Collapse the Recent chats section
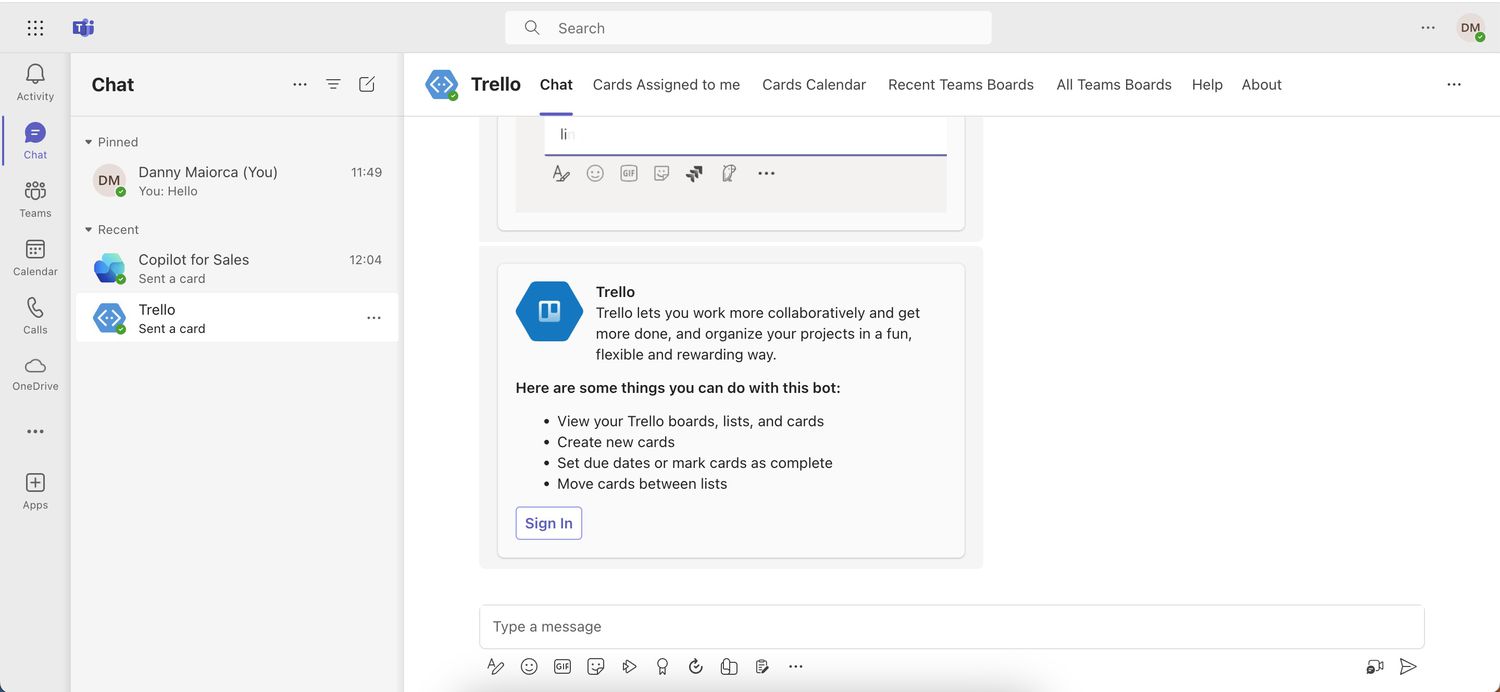Viewport: 1500px width, 692px height. tap(89, 230)
